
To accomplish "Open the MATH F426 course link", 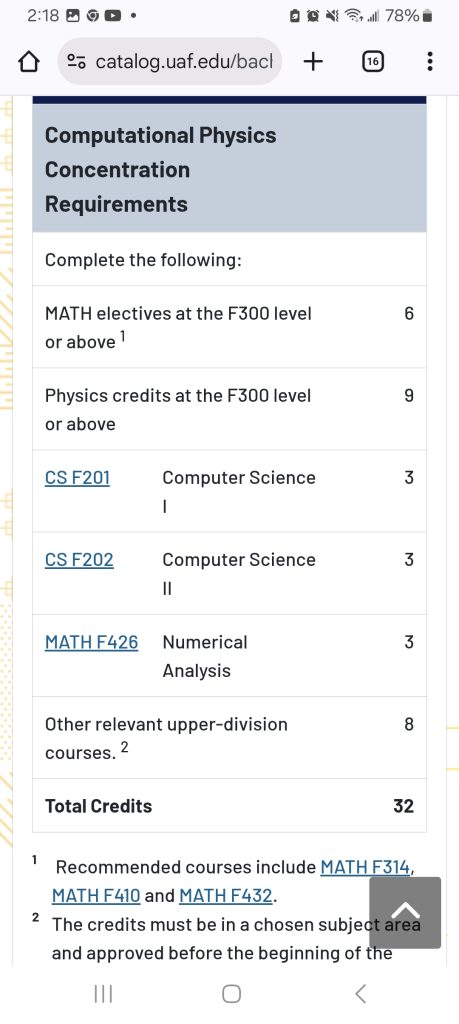I will (91, 643).
